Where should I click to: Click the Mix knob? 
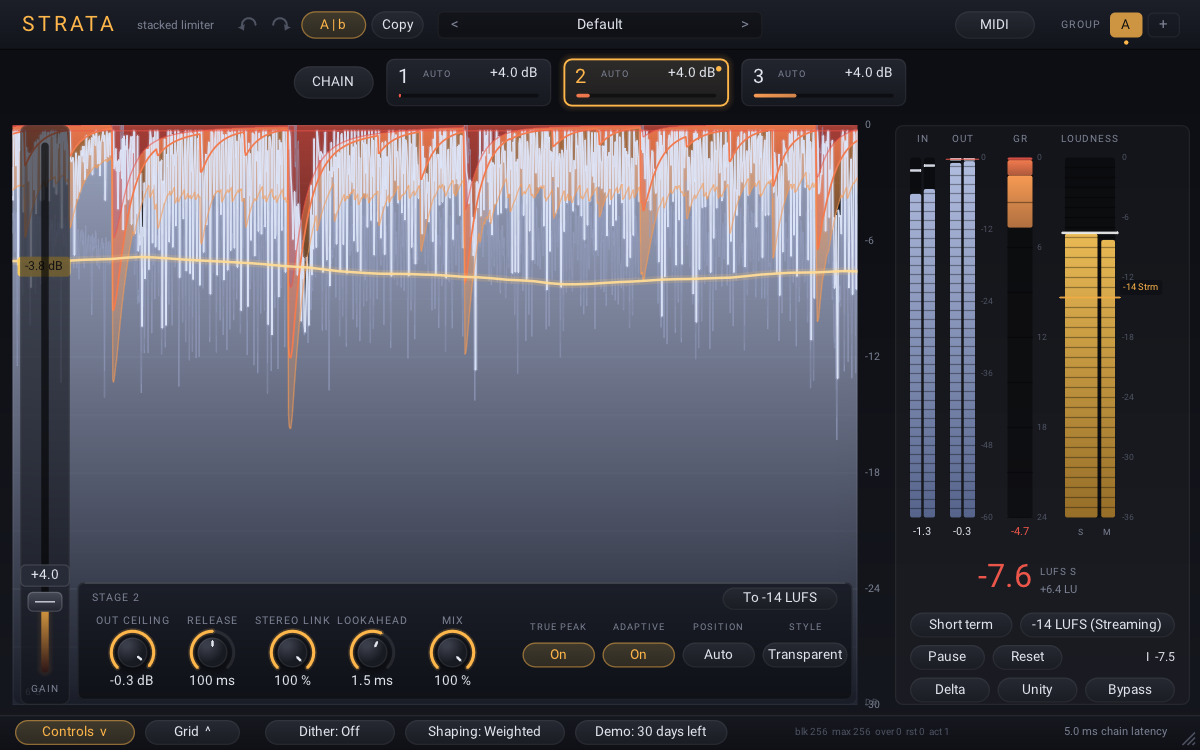452,652
